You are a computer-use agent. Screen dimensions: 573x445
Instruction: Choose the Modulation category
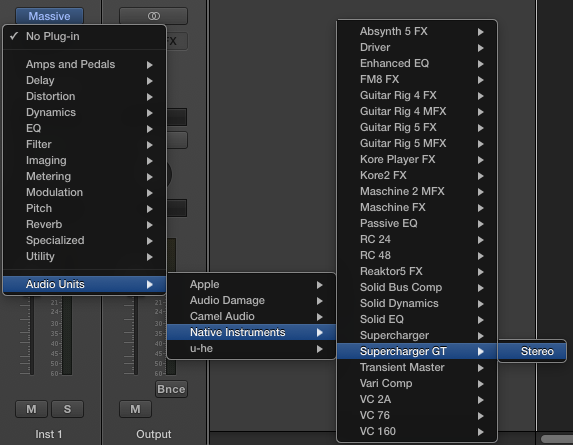(84, 193)
